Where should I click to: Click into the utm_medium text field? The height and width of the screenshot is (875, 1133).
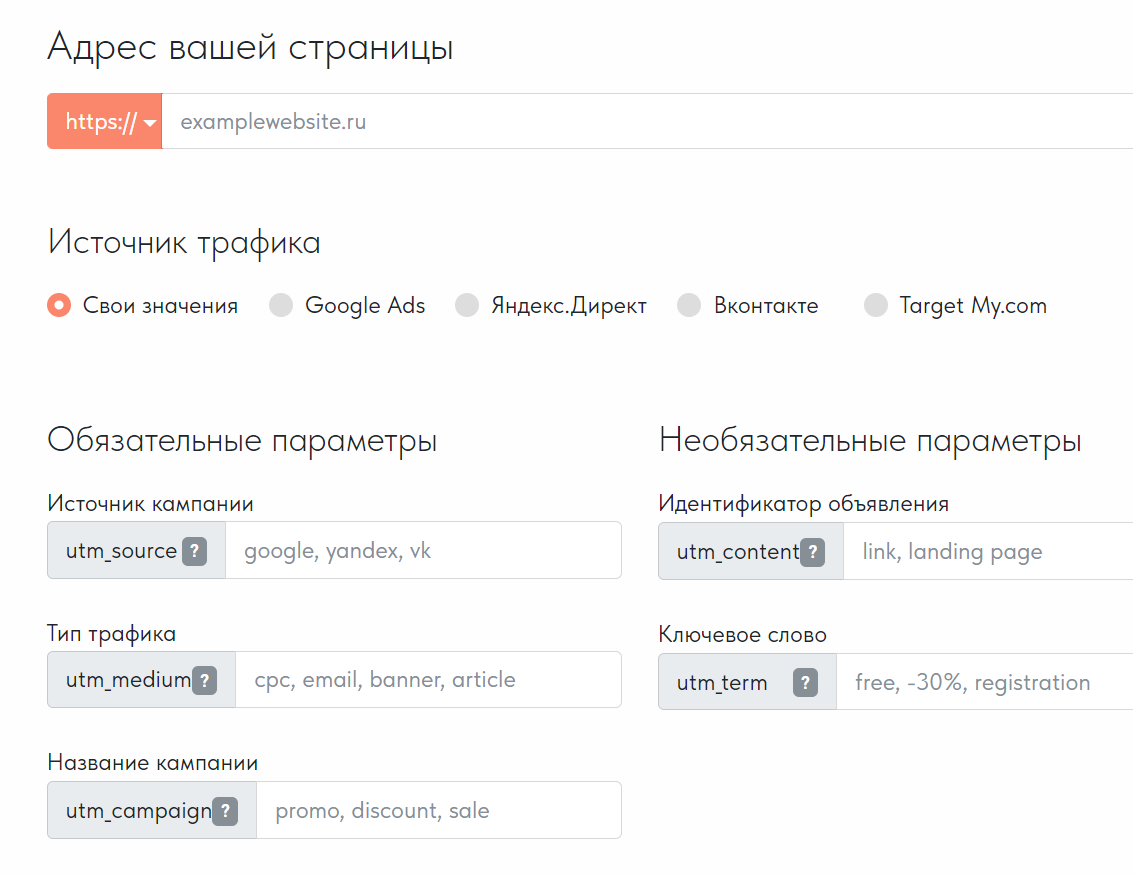pos(427,681)
